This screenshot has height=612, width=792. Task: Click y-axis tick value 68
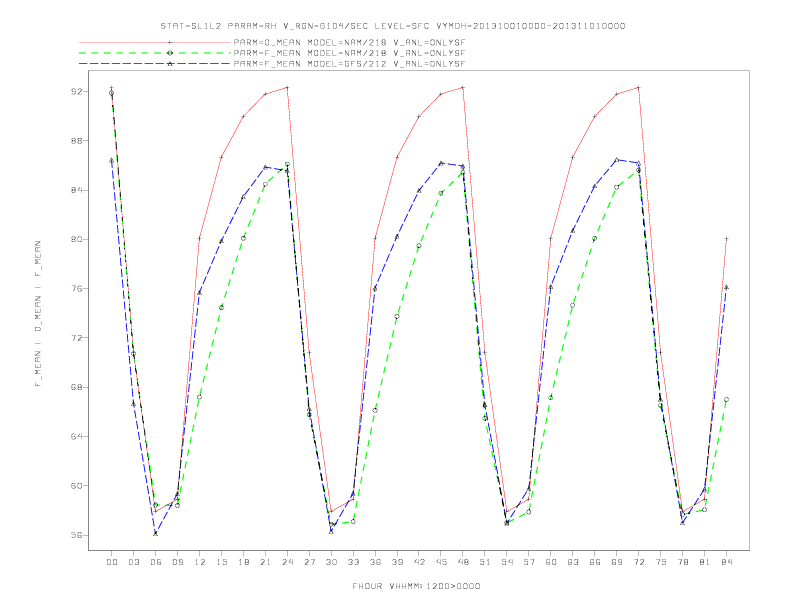pyautogui.click(x=77, y=387)
